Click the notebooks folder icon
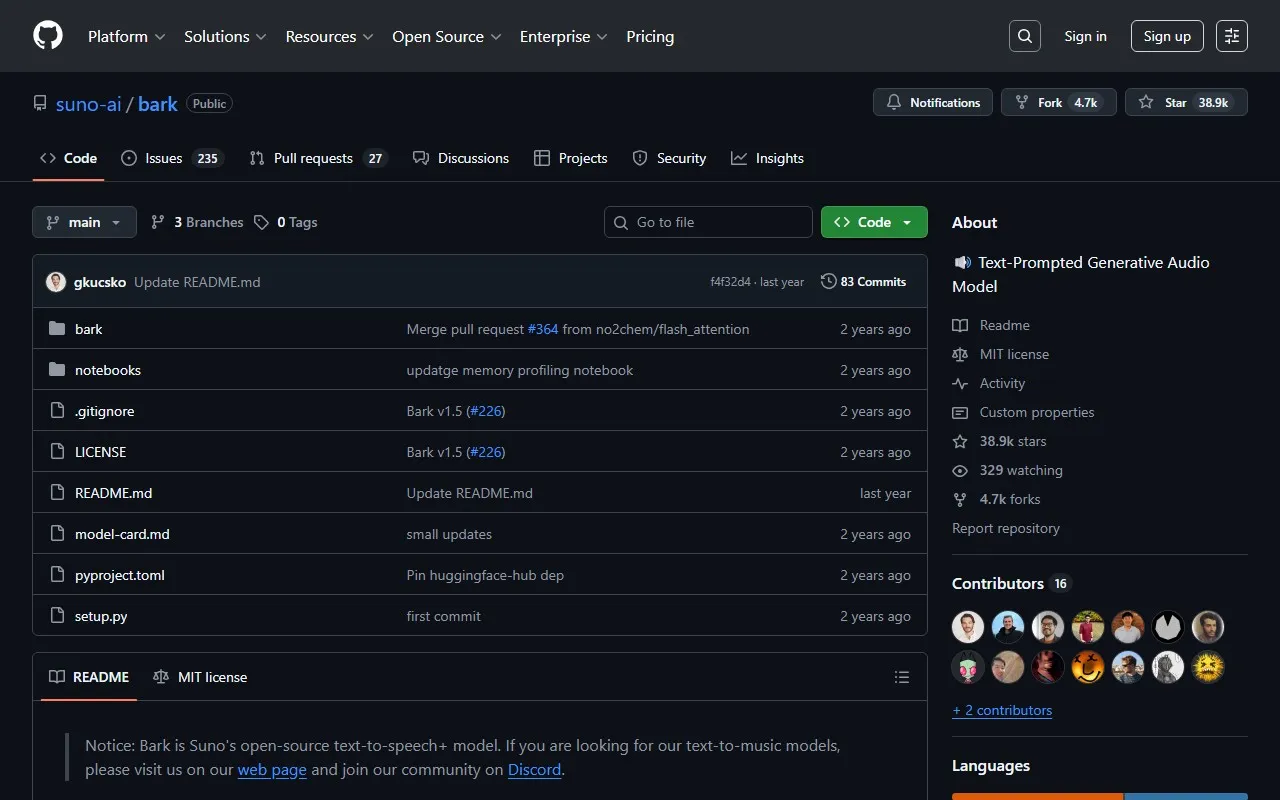 (x=57, y=370)
